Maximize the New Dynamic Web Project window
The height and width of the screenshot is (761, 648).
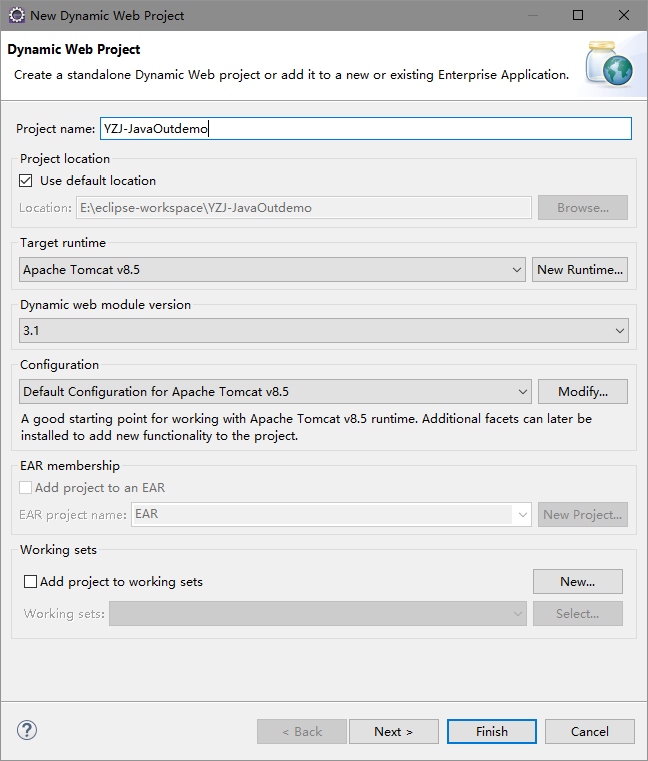578,15
